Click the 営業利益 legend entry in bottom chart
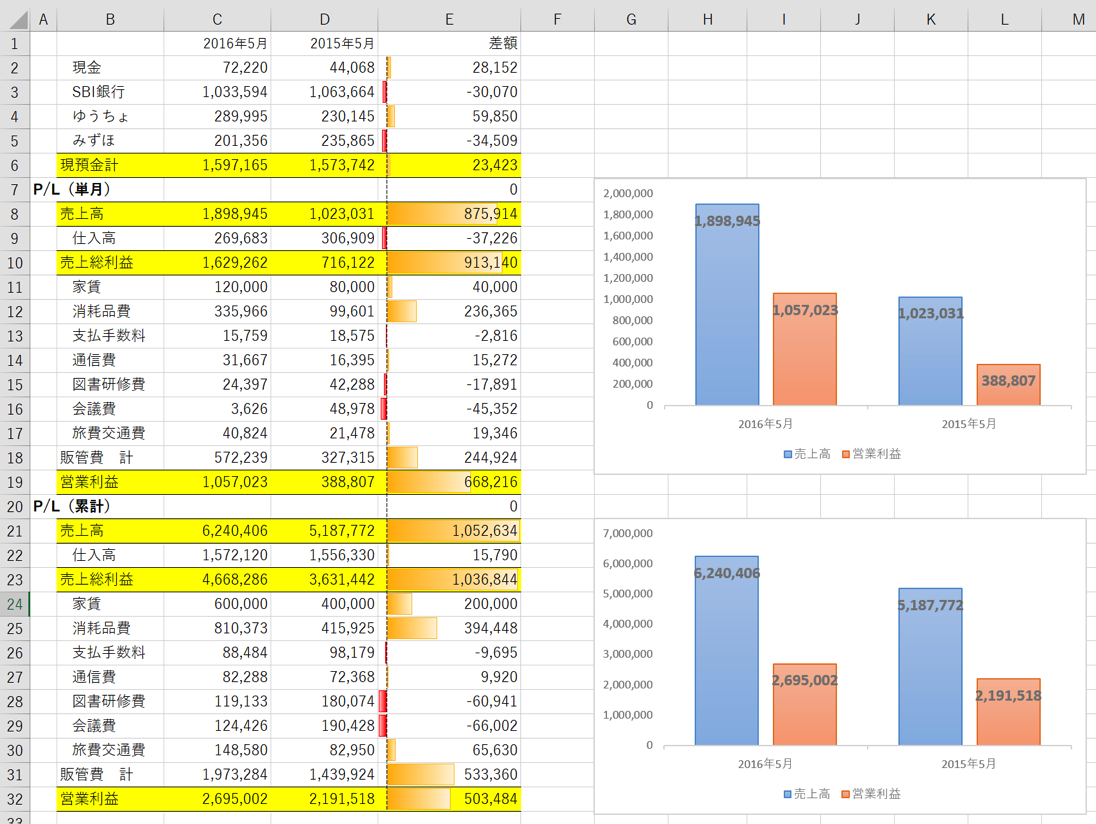 click(x=871, y=794)
